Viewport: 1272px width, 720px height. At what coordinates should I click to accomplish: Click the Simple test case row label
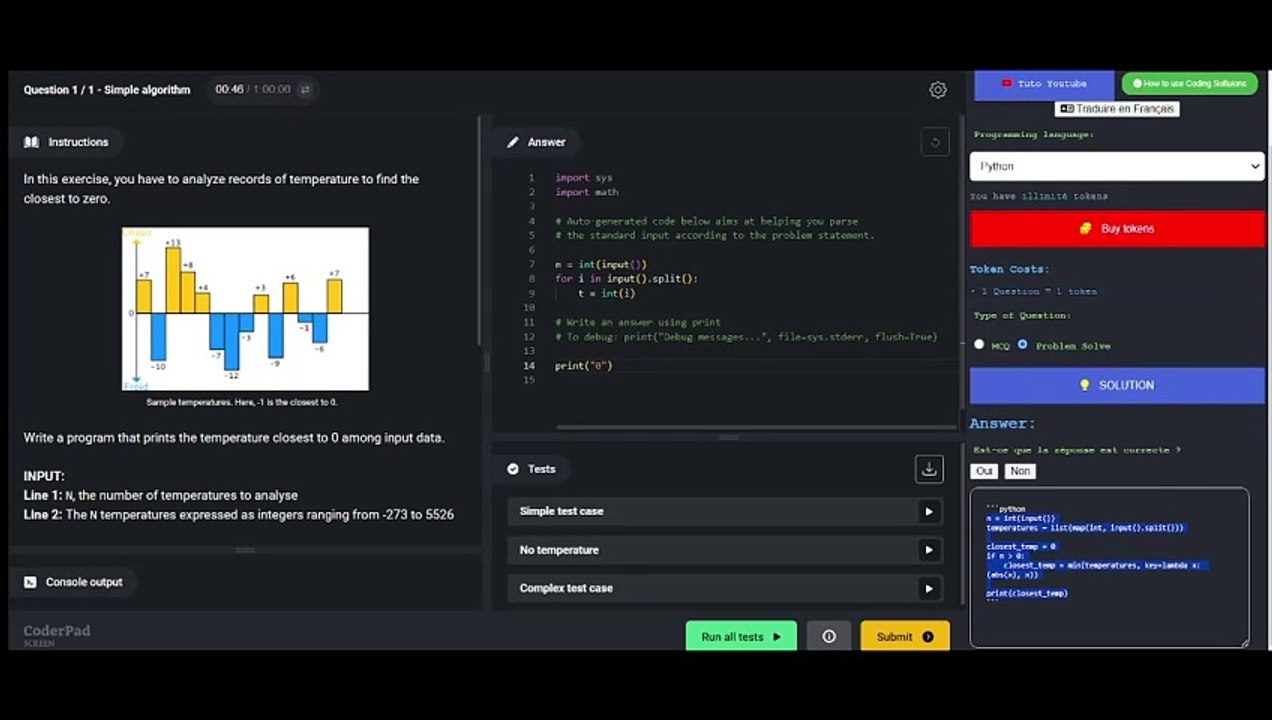tap(561, 511)
